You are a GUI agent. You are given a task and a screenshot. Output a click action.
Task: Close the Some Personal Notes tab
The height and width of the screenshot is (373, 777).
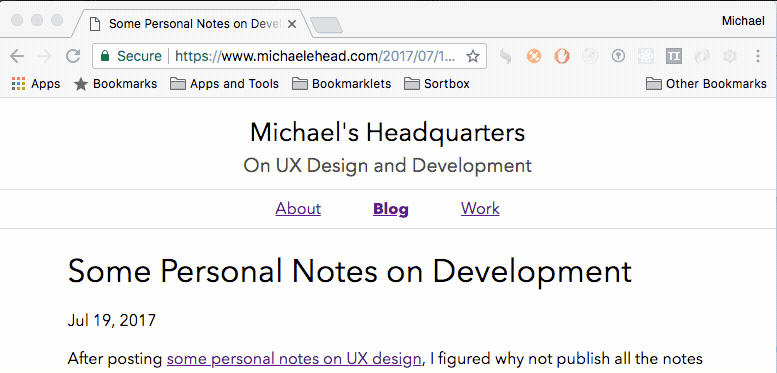coord(292,24)
